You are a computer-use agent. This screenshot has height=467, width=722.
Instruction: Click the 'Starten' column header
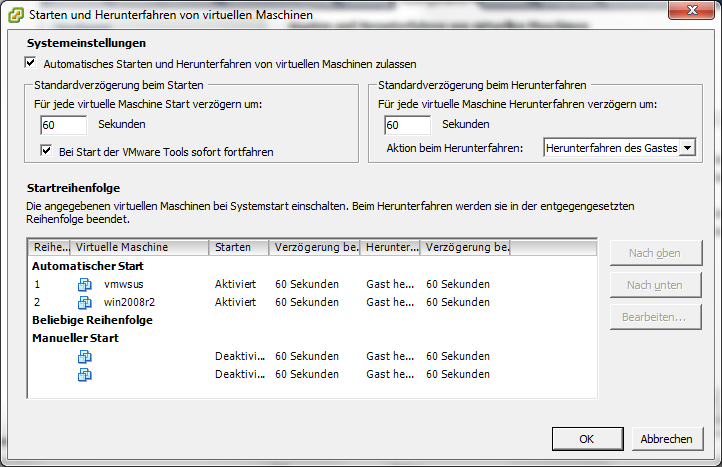(x=238, y=247)
